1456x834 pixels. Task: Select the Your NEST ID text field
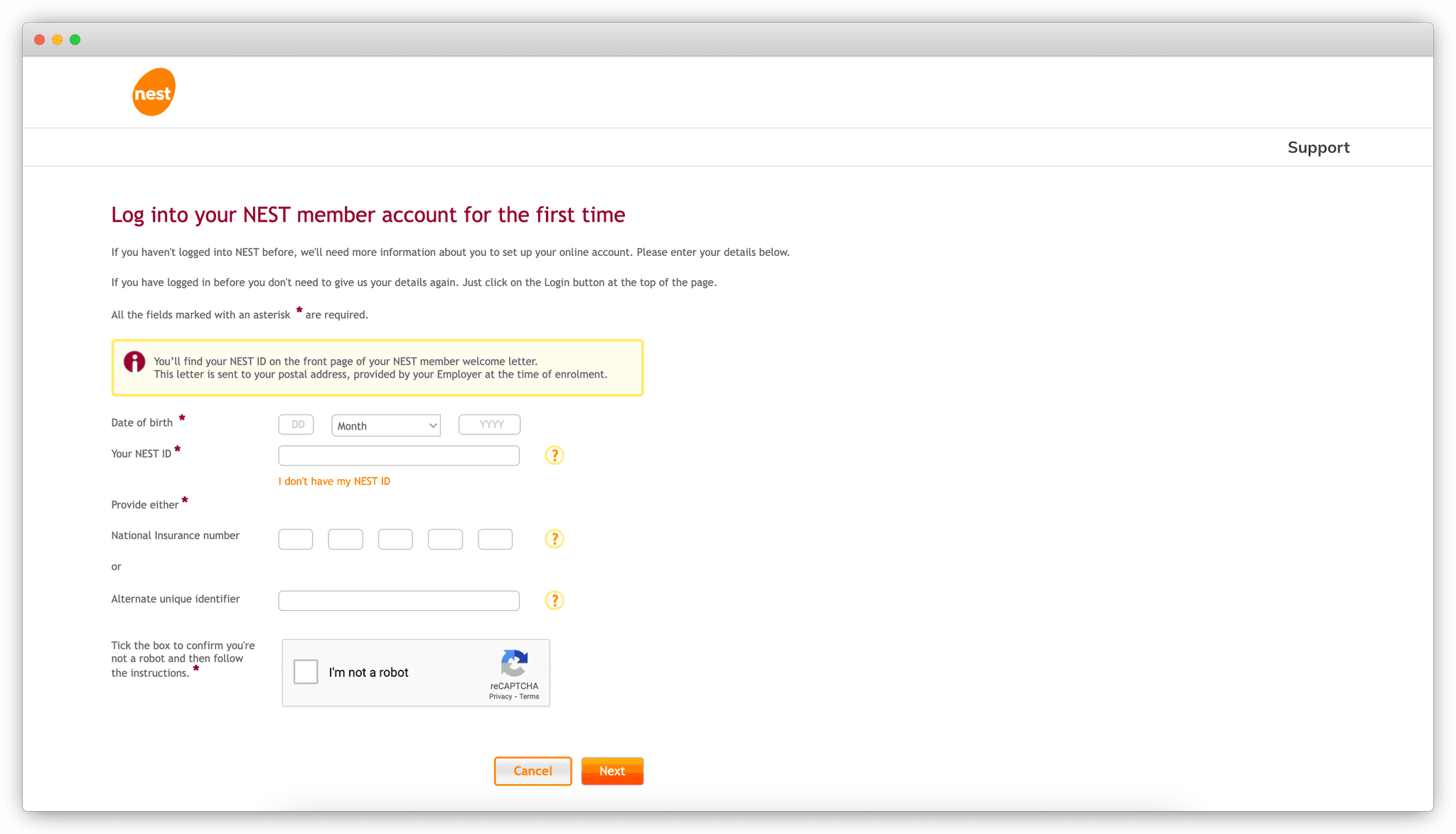[398, 455]
